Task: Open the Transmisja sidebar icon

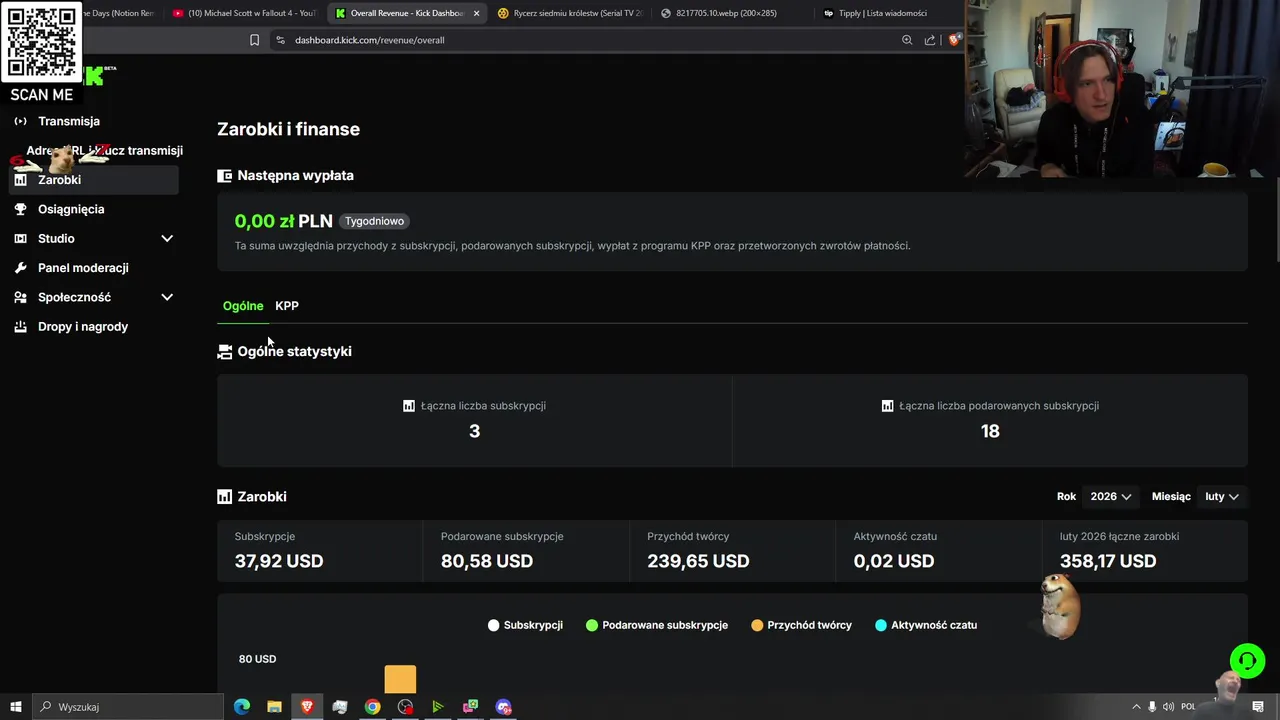Action: coord(20,121)
